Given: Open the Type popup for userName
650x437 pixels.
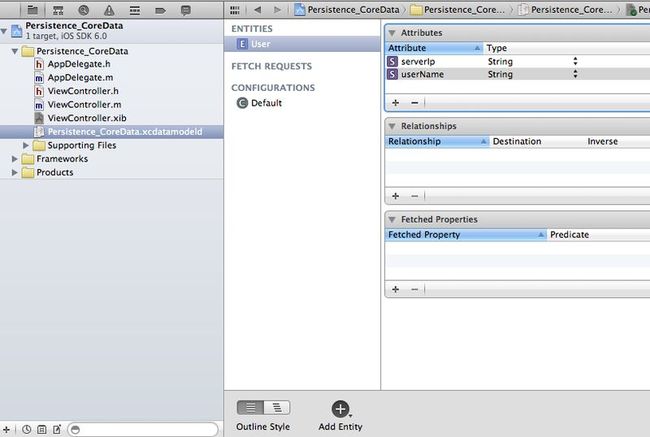Looking at the screenshot, I should click(x=575, y=74).
